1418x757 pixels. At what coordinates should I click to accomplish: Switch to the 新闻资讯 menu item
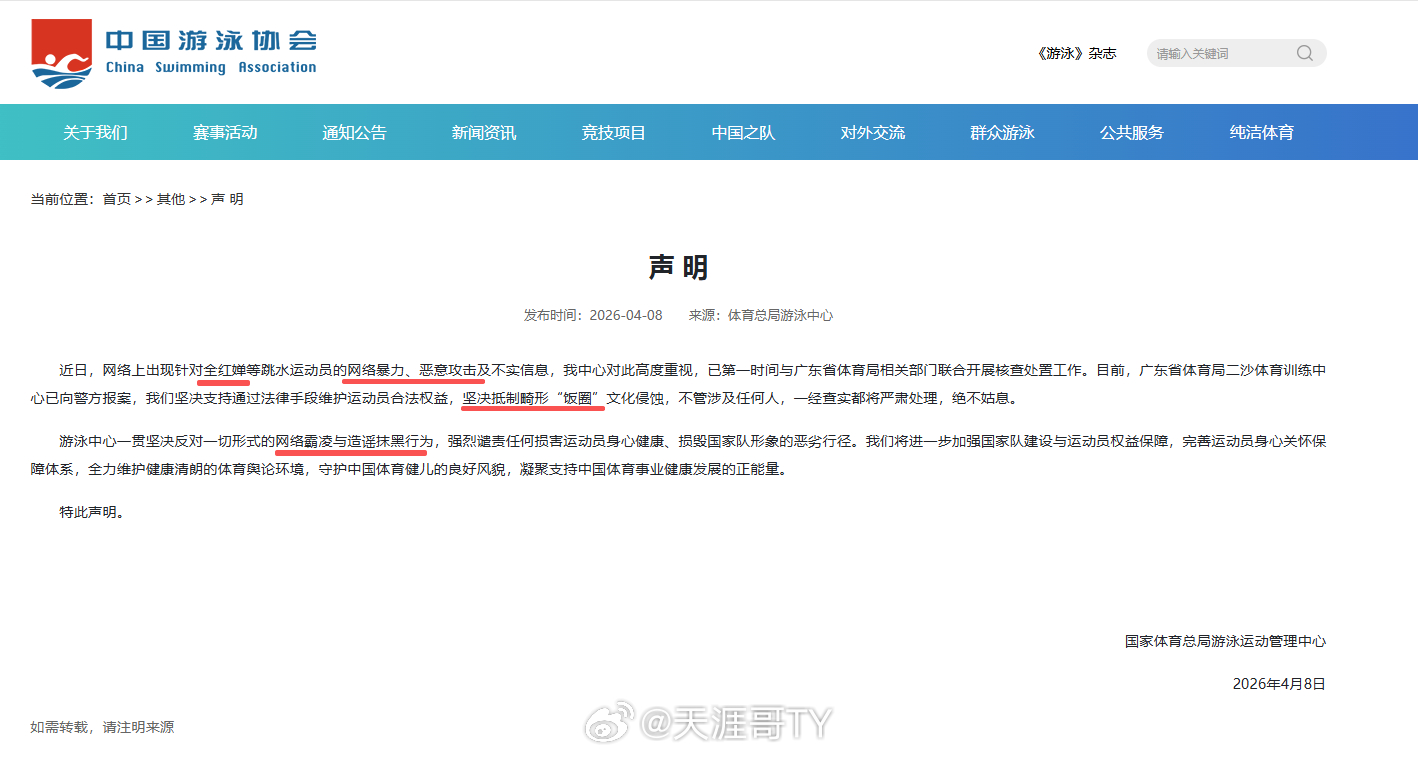click(485, 131)
